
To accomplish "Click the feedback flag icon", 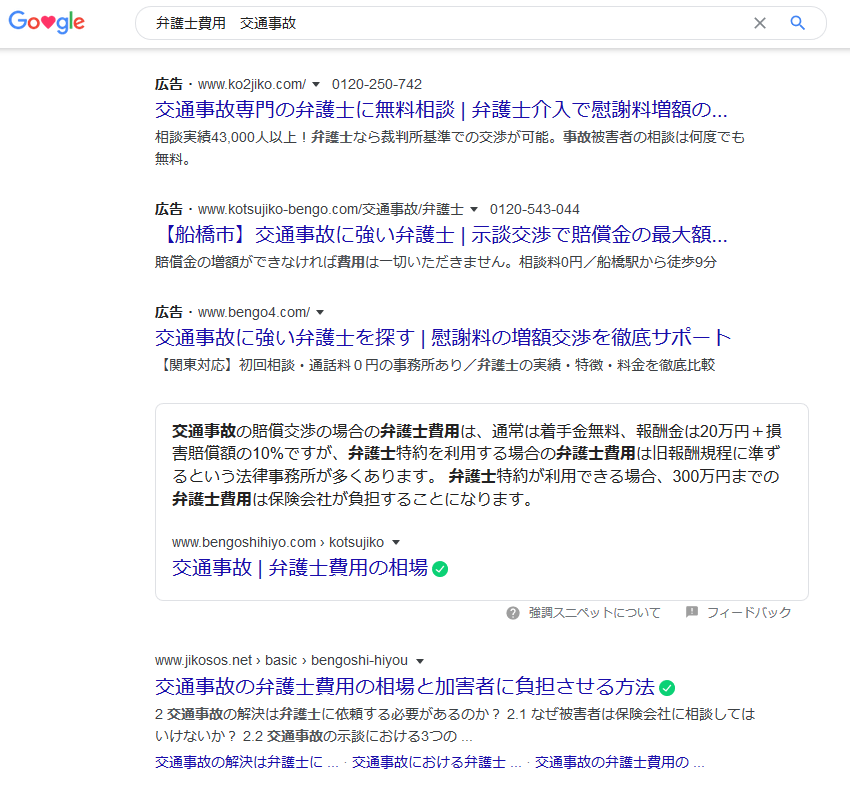I will (x=692, y=612).
